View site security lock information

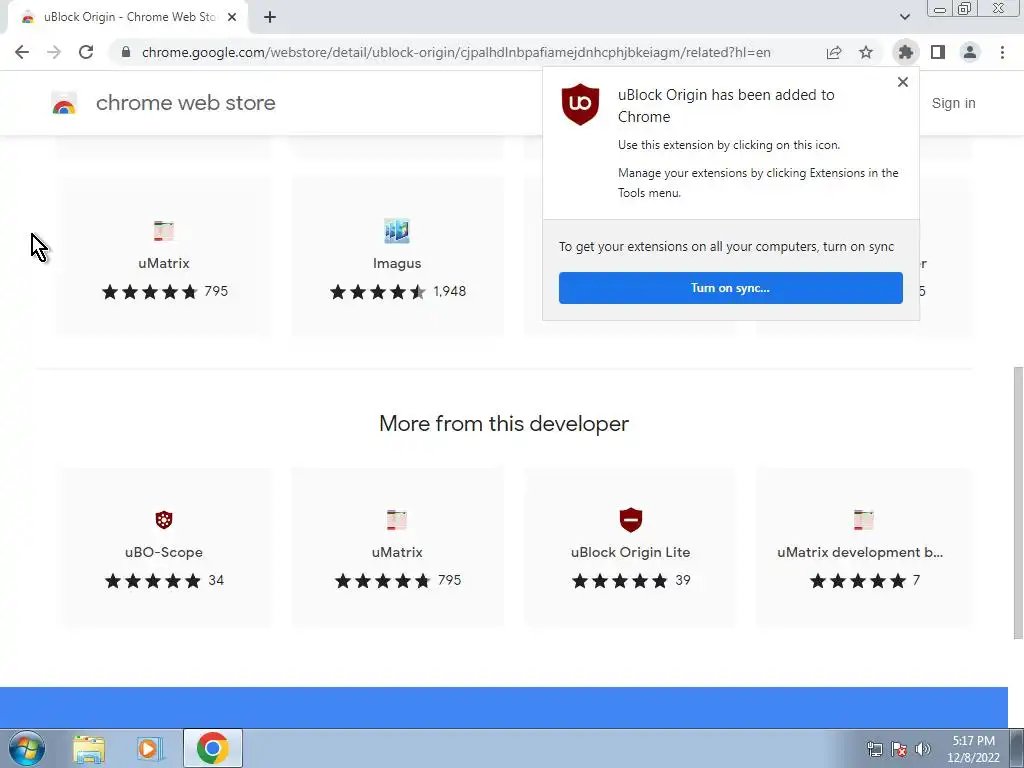tap(126, 52)
